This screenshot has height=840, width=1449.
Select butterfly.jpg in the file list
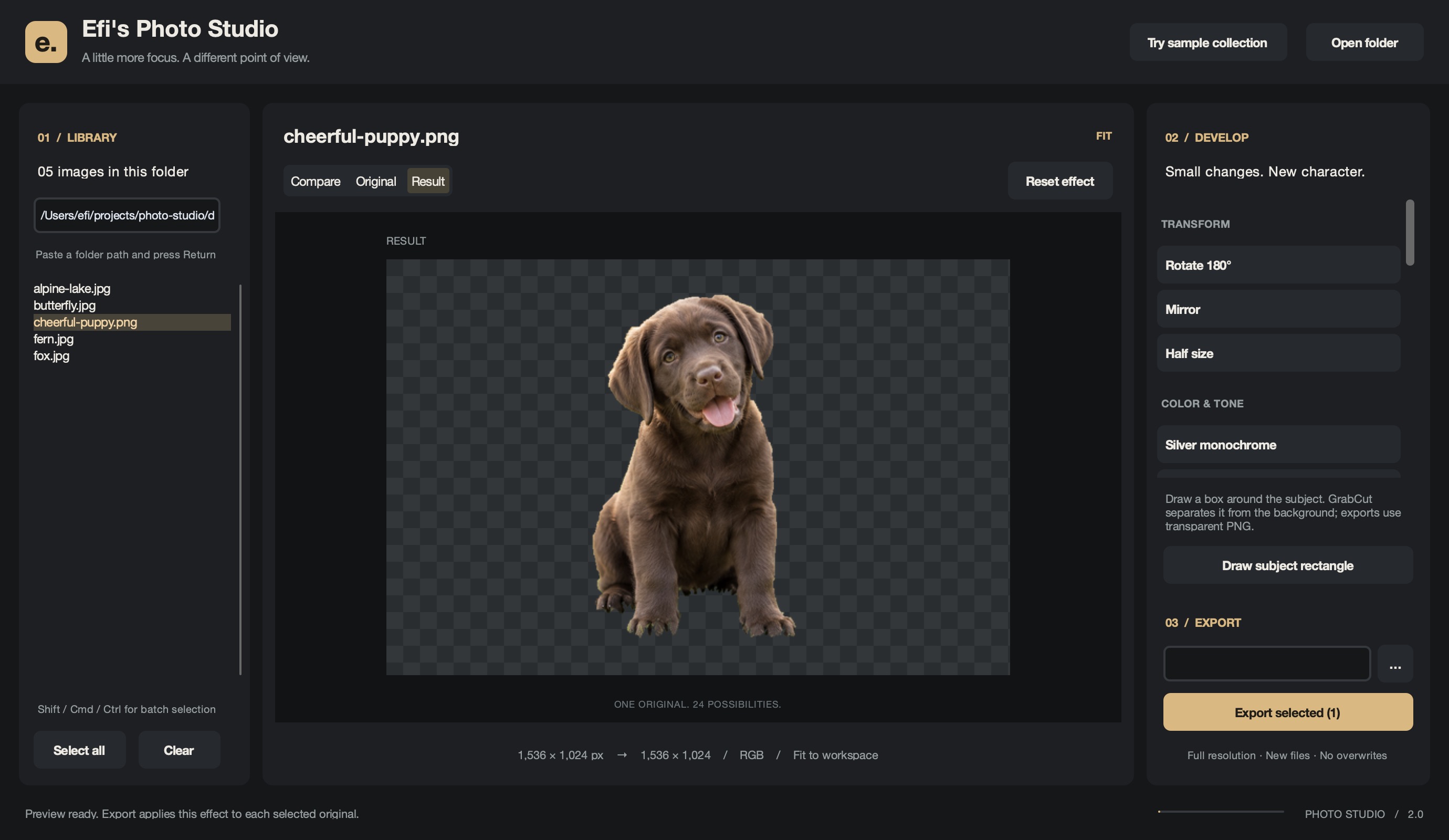pos(132,306)
